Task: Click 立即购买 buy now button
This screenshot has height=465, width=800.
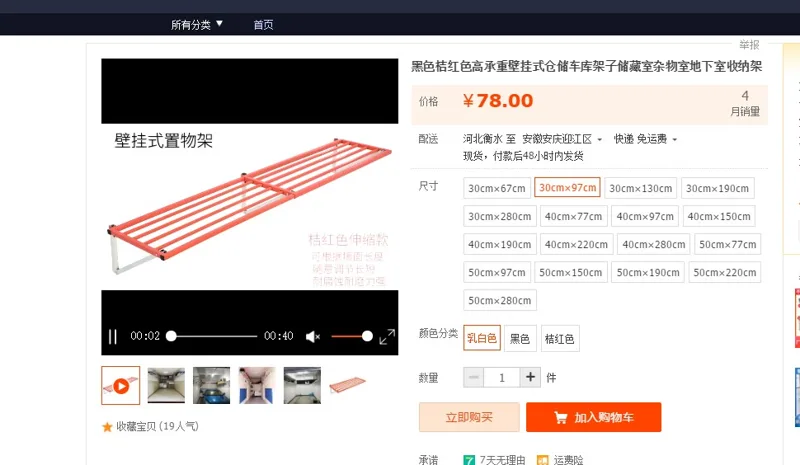Action: pyautogui.click(x=469, y=417)
